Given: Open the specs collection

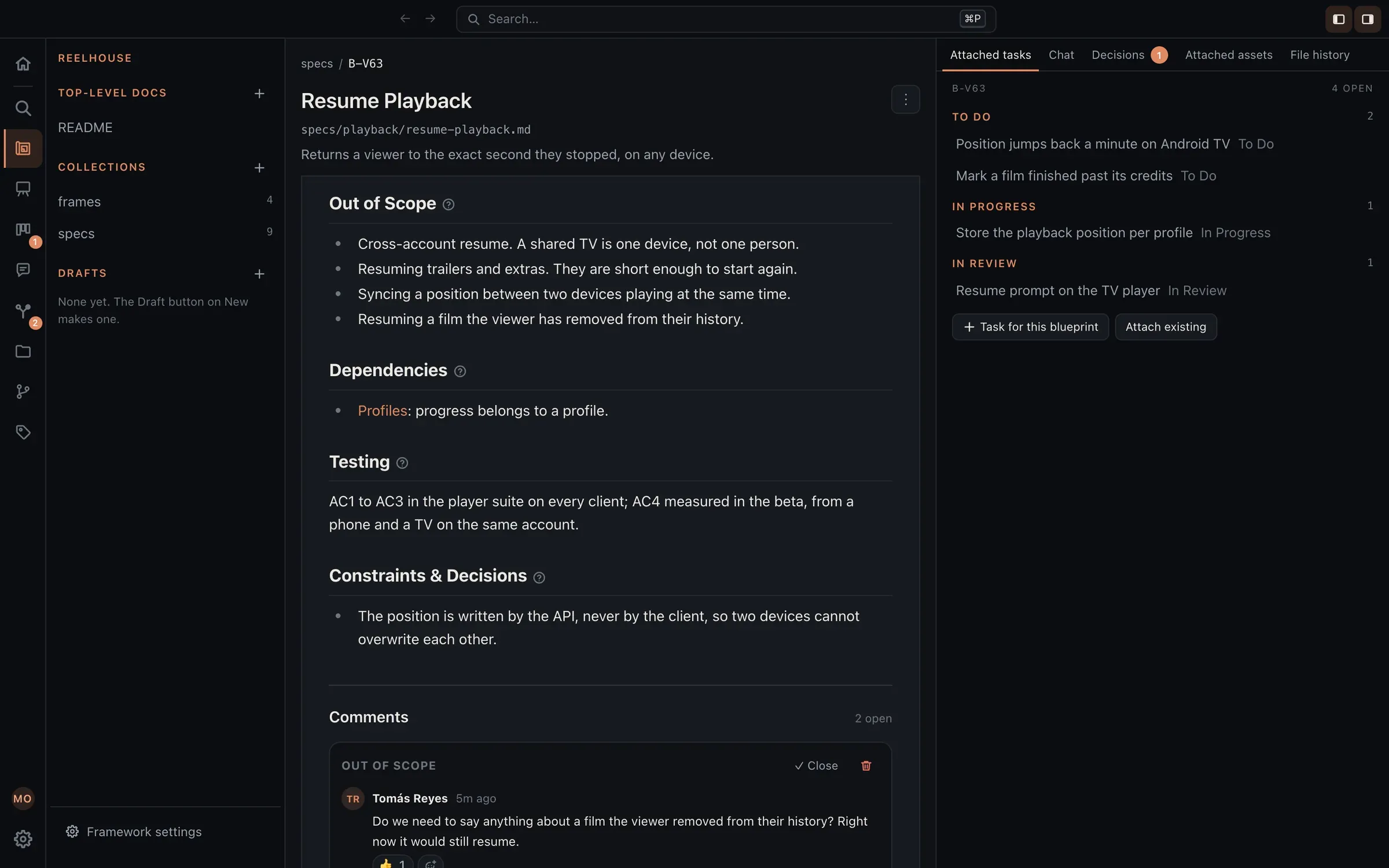Looking at the screenshot, I should tap(165, 233).
